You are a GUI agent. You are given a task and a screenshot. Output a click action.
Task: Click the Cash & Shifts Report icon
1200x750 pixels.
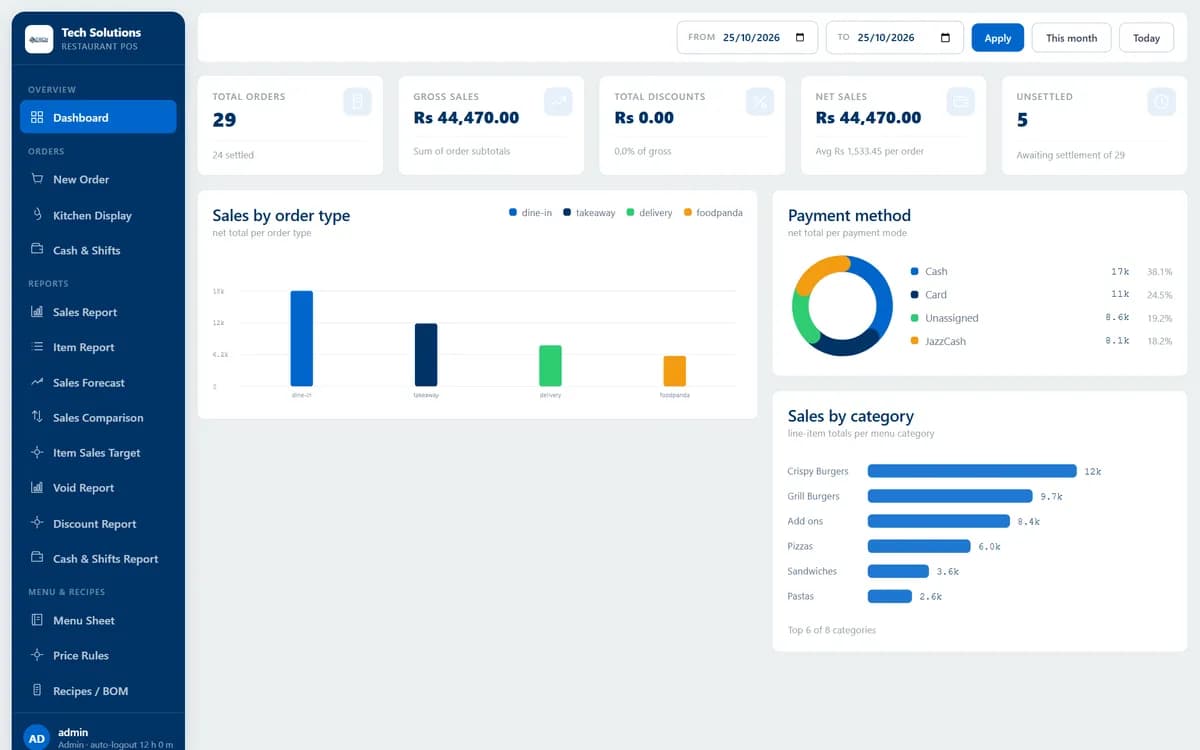(37, 558)
